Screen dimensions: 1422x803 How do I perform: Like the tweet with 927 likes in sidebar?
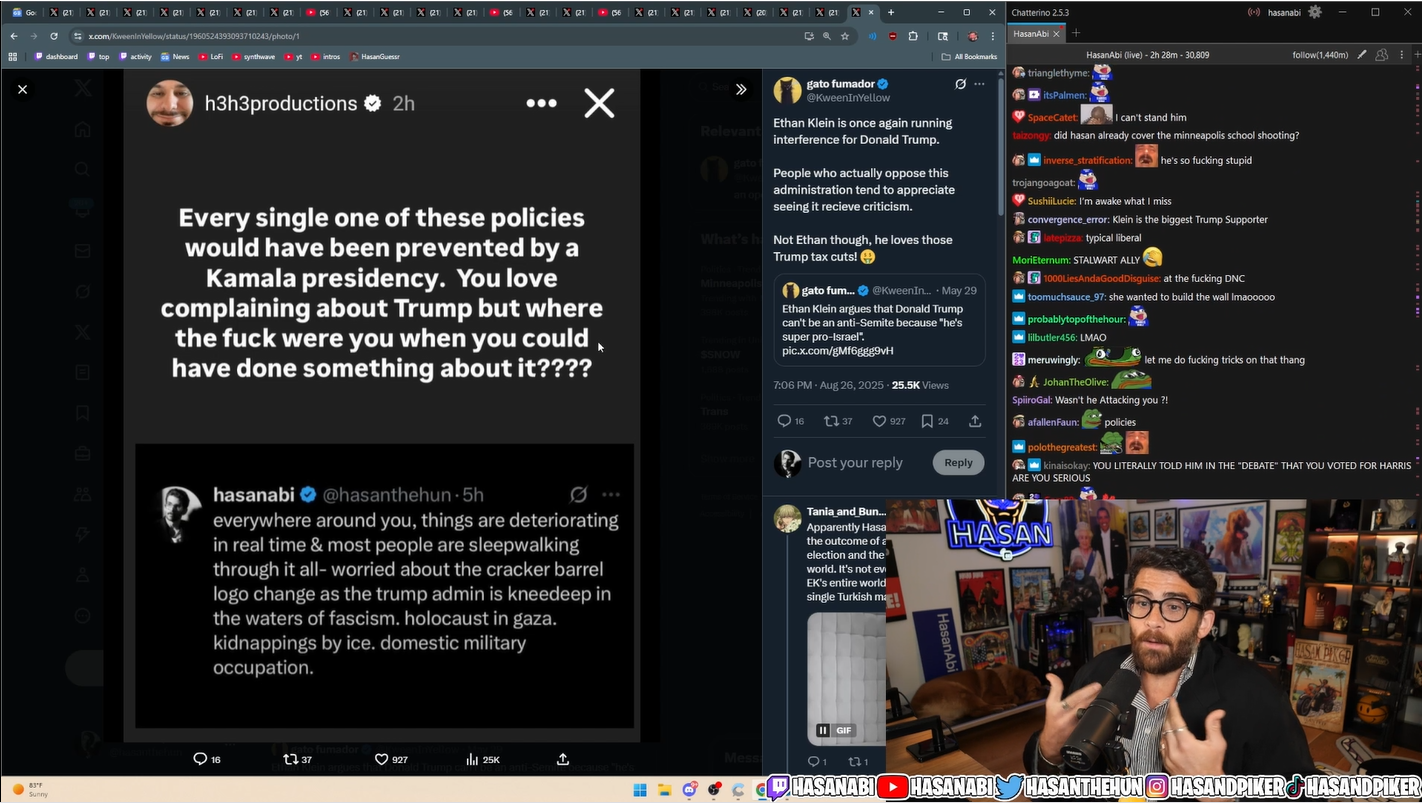(879, 421)
